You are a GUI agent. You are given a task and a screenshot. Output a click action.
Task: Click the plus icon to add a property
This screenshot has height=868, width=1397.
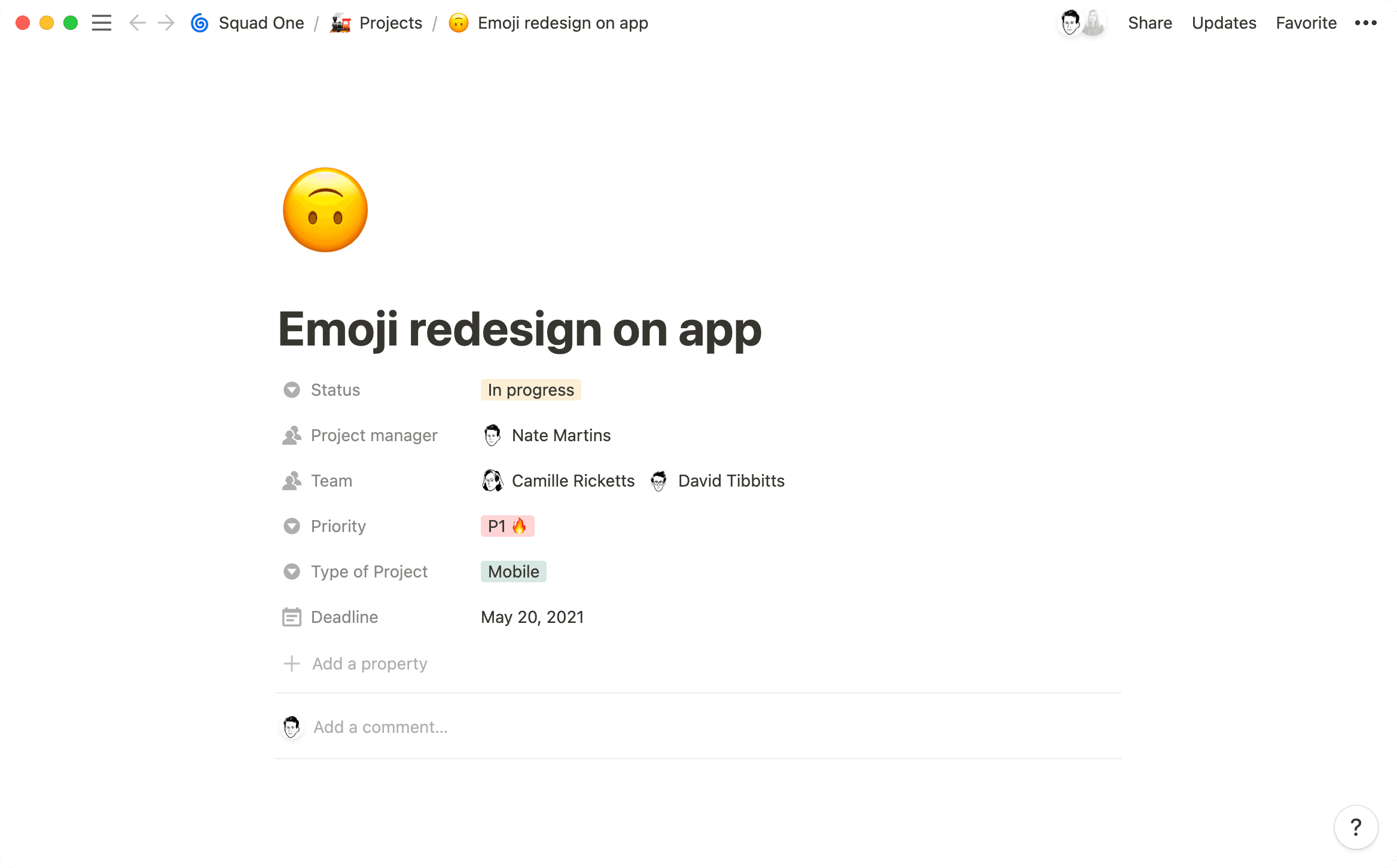pos(291,664)
